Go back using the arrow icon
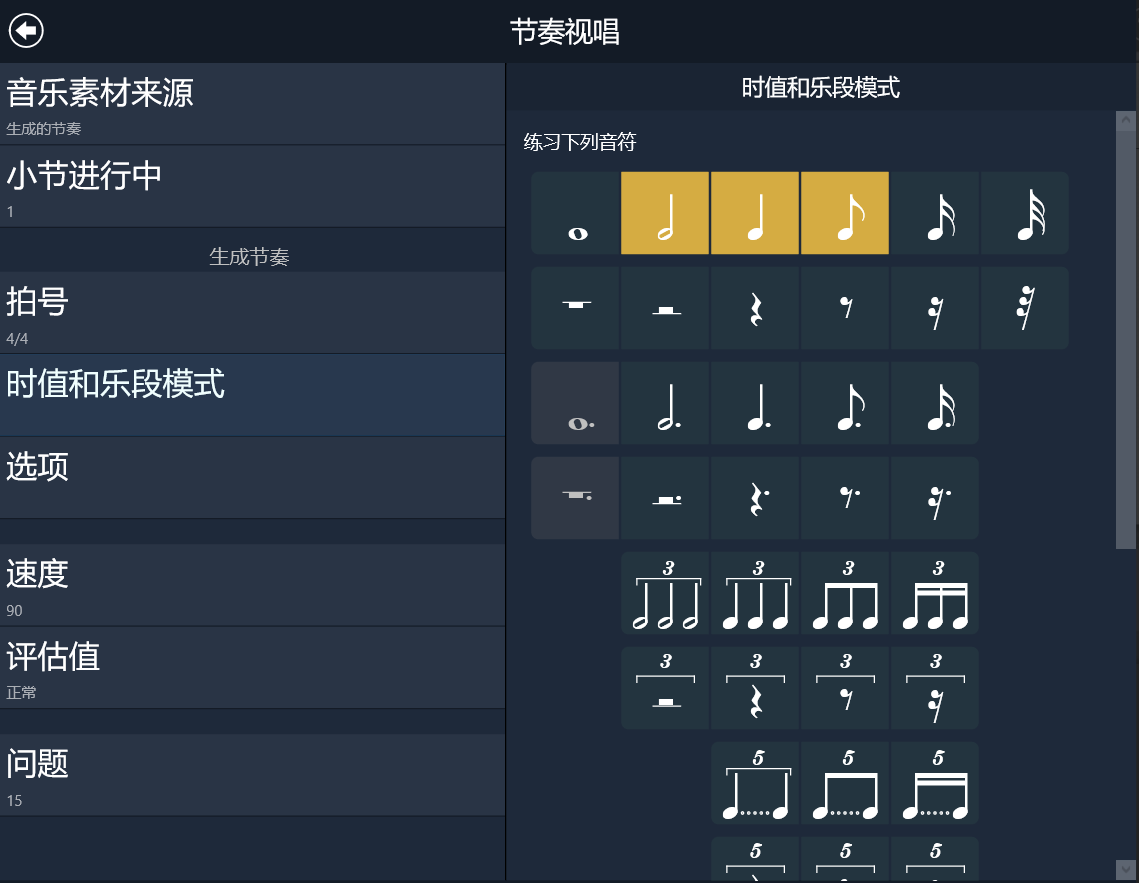1139x883 pixels. point(26,30)
